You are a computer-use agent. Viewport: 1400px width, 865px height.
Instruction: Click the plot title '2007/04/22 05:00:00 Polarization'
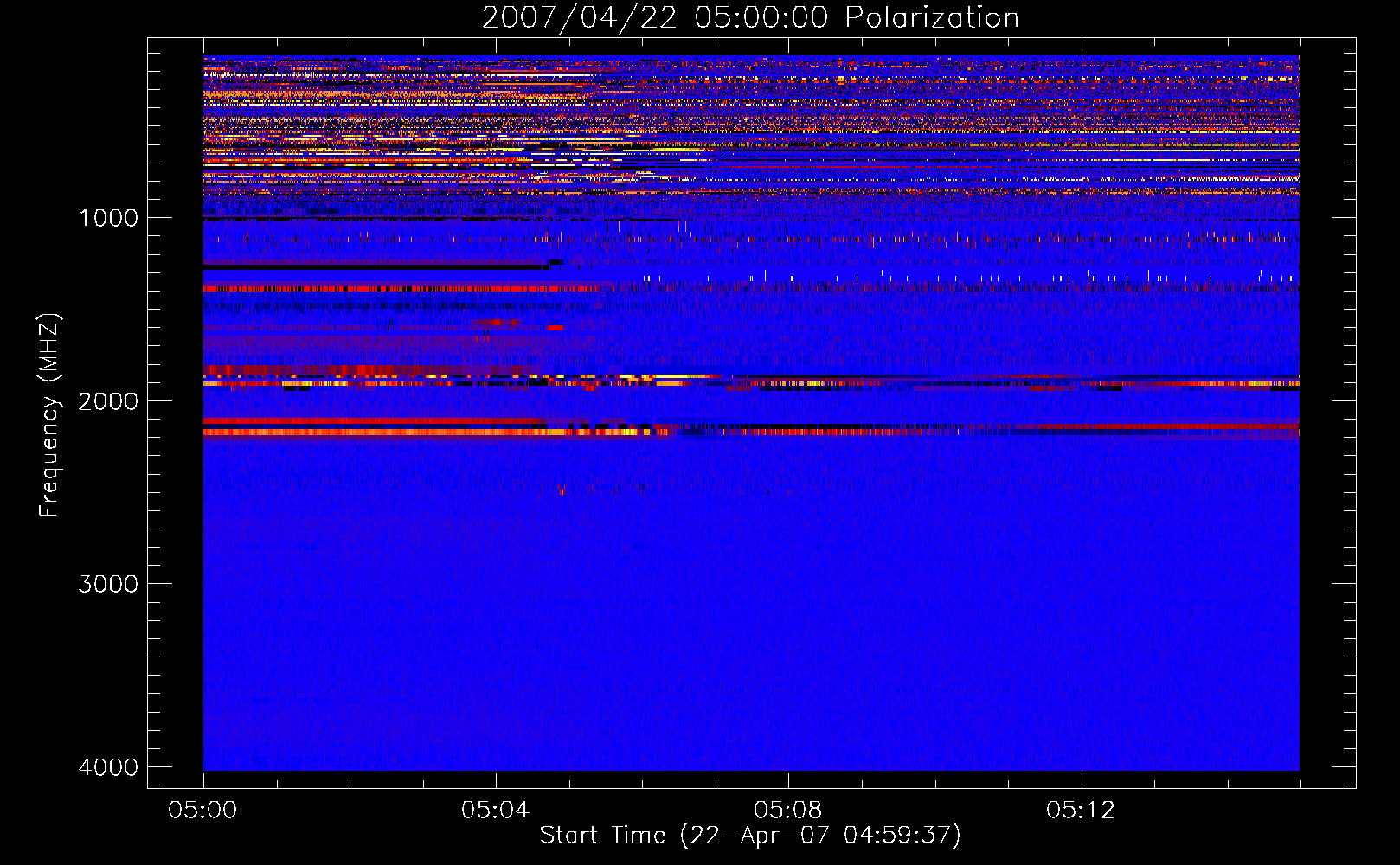tap(750, 18)
